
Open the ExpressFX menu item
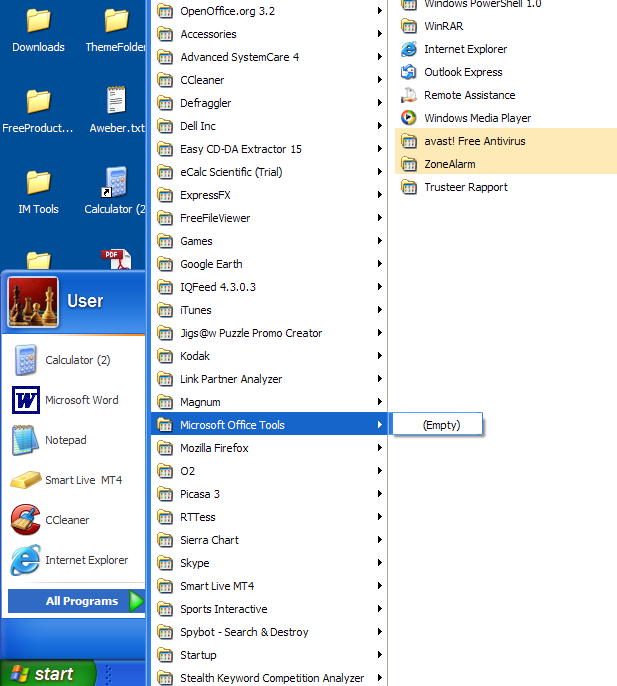[269, 195]
